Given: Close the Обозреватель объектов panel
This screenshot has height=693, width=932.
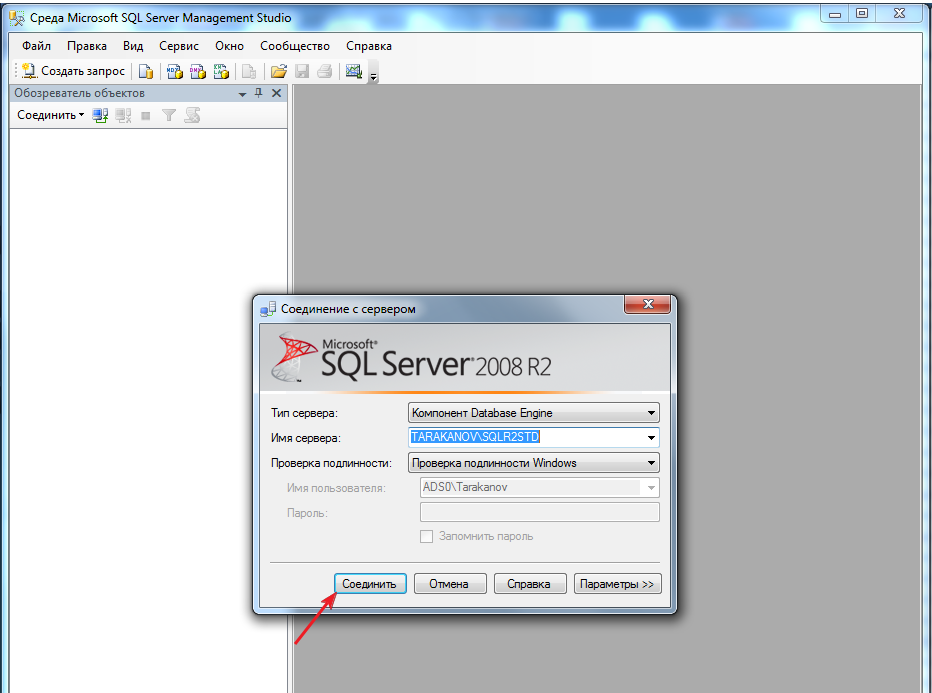Looking at the screenshot, I should click(x=276, y=93).
